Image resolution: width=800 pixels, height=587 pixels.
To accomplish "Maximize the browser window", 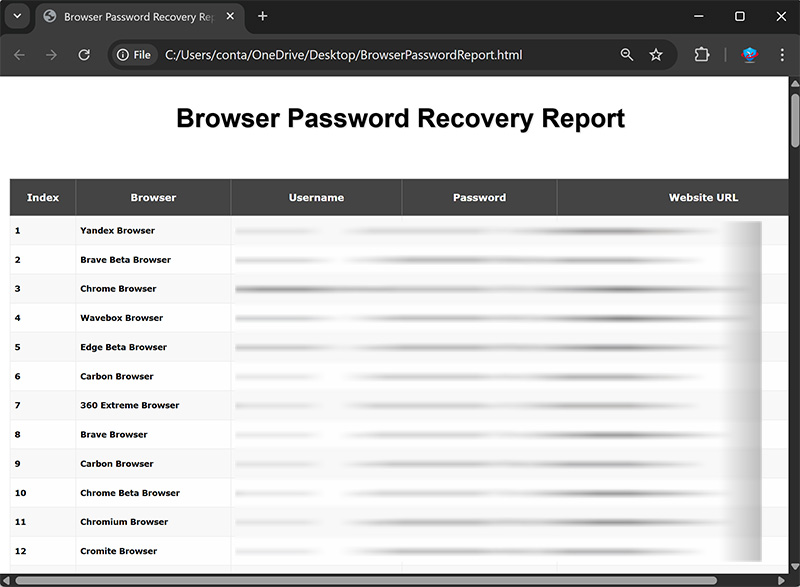I will pos(739,16).
